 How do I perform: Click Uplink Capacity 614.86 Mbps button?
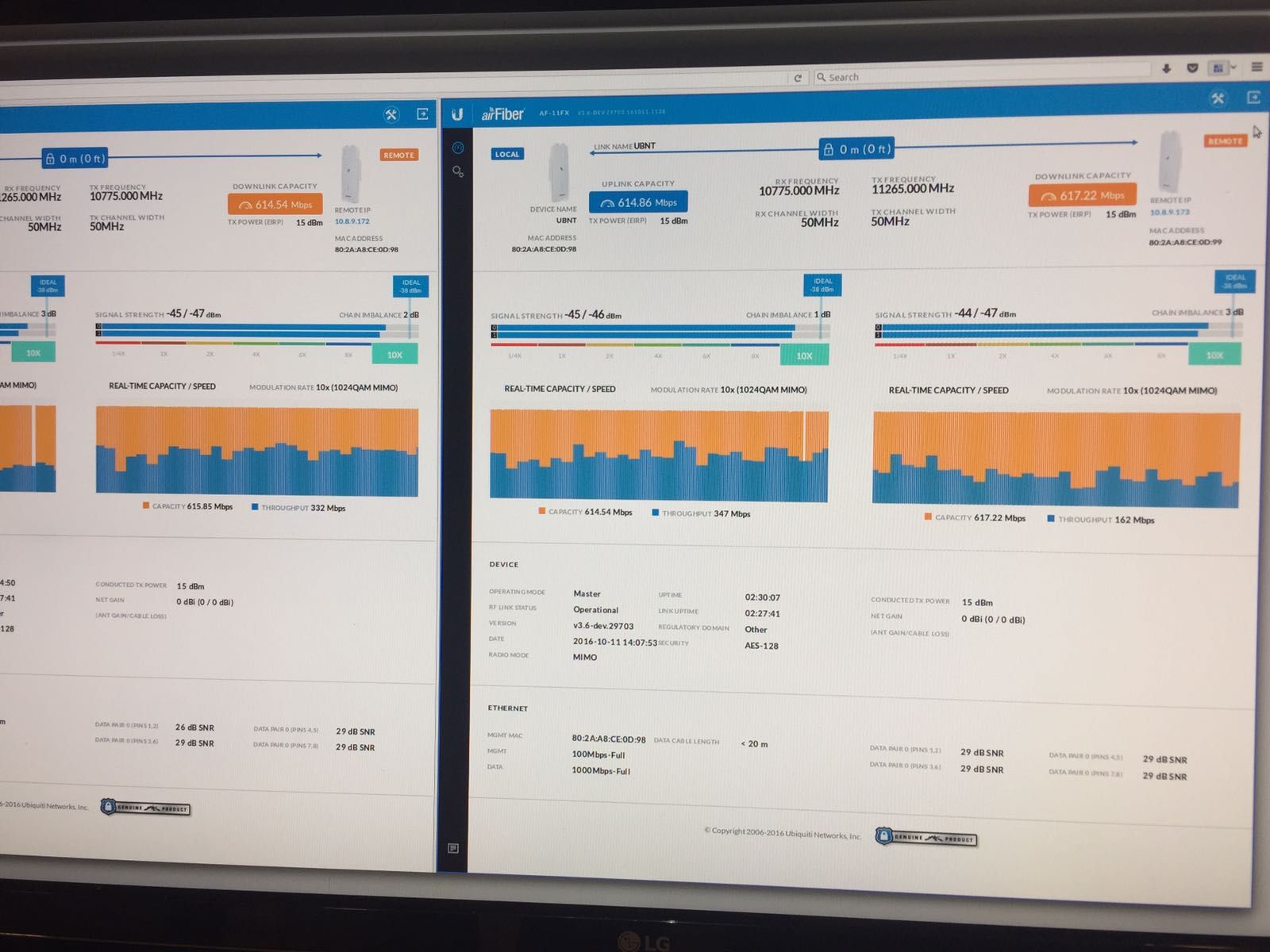[x=638, y=202]
